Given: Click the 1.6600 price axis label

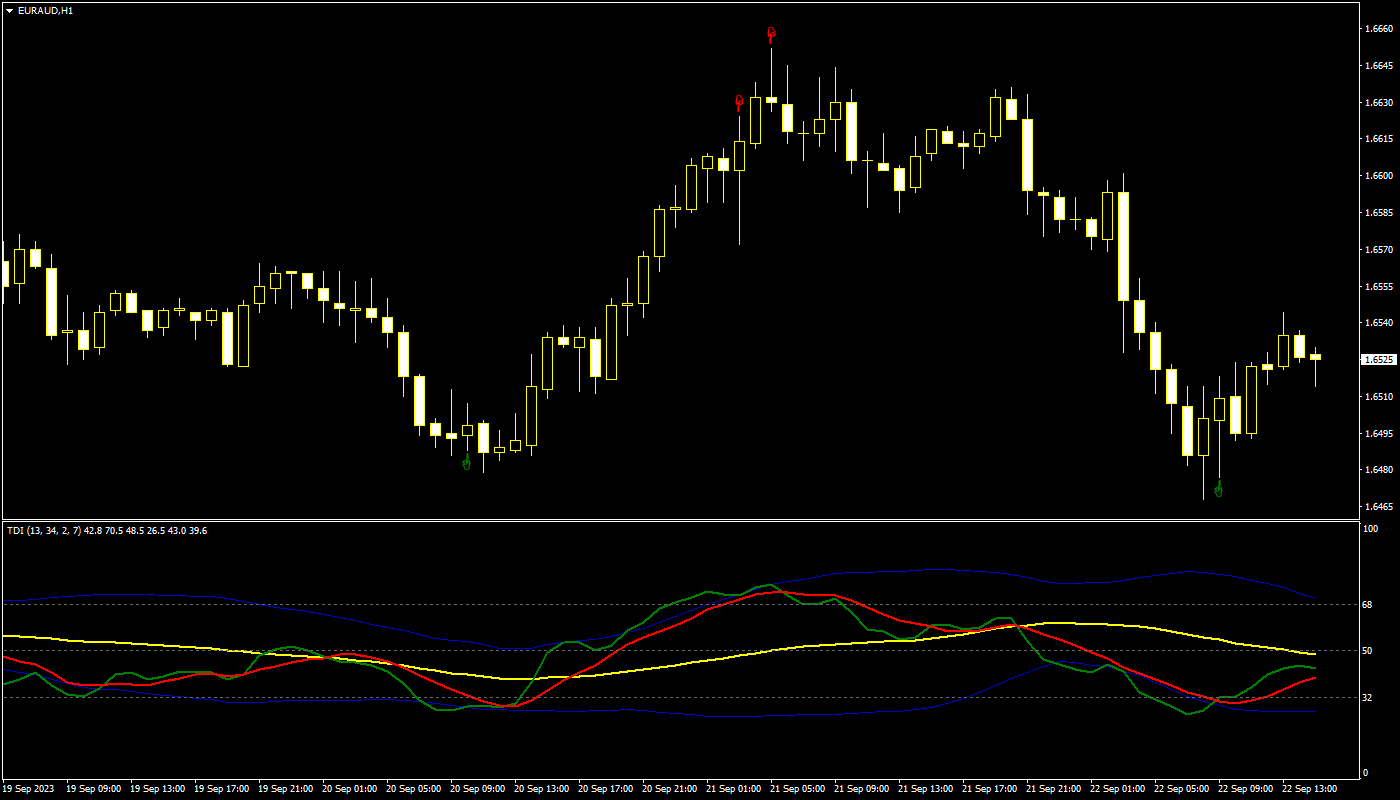Looking at the screenshot, I should coord(1378,176).
